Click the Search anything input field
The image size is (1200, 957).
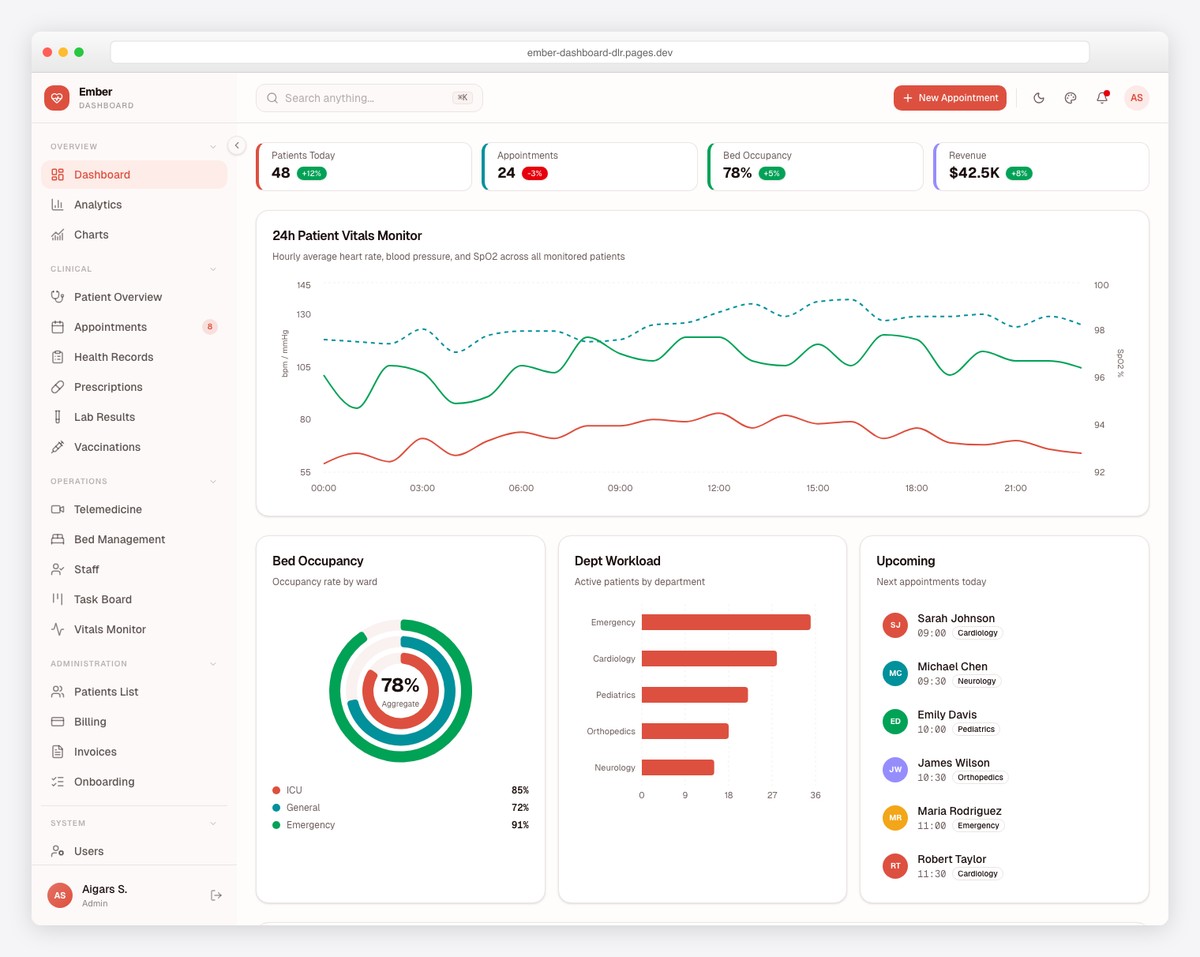[368, 98]
